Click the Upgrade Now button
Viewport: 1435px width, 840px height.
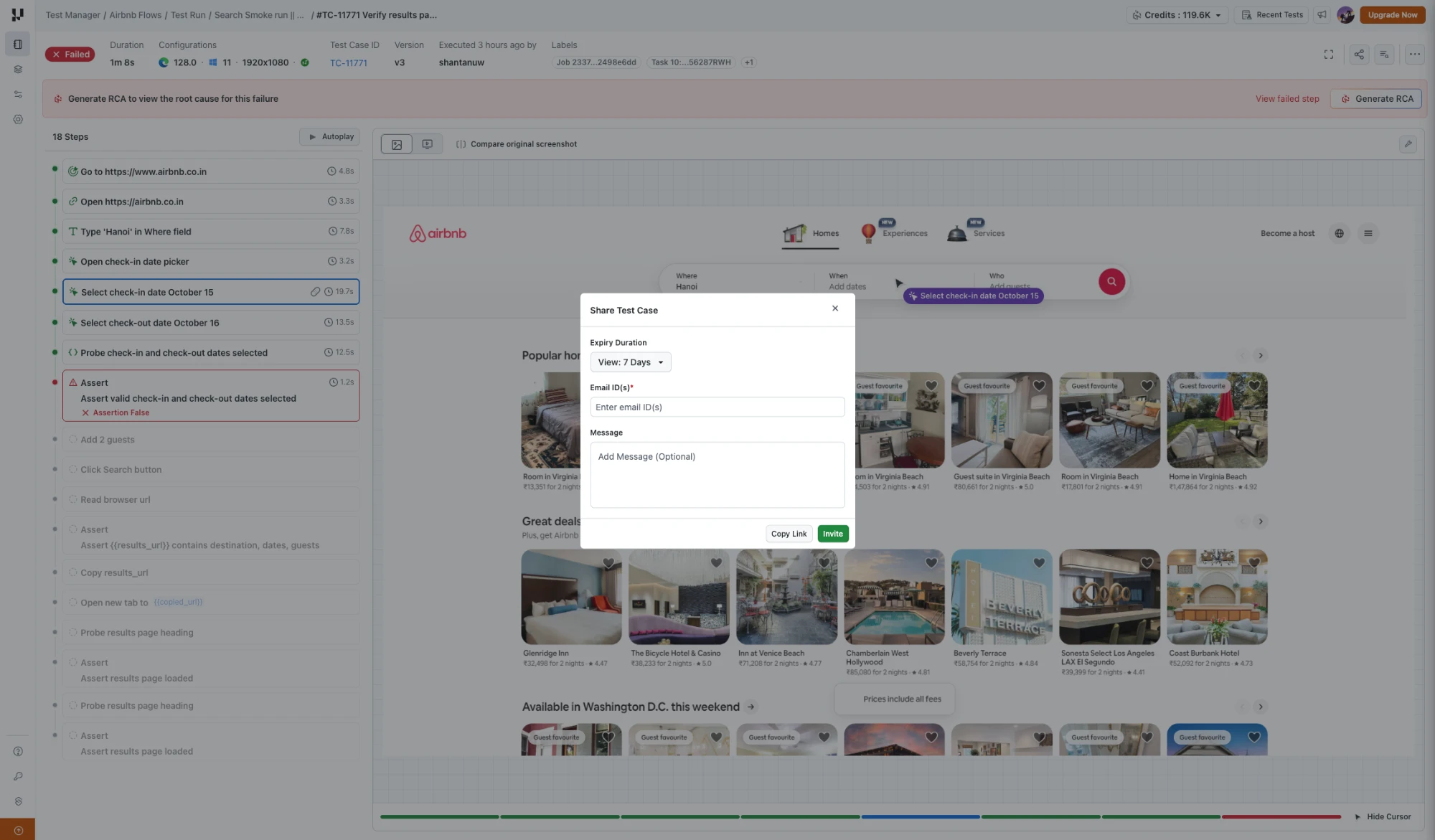(x=1392, y=15)
